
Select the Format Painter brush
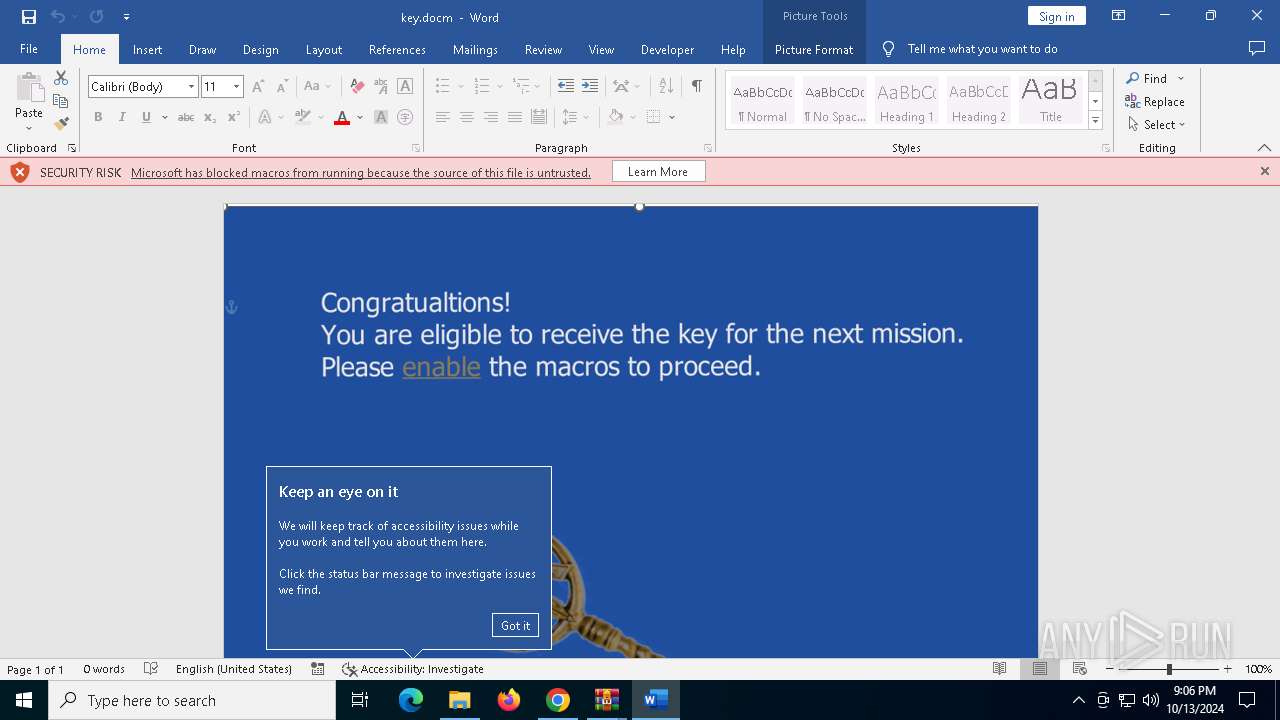tap(61, 124)
